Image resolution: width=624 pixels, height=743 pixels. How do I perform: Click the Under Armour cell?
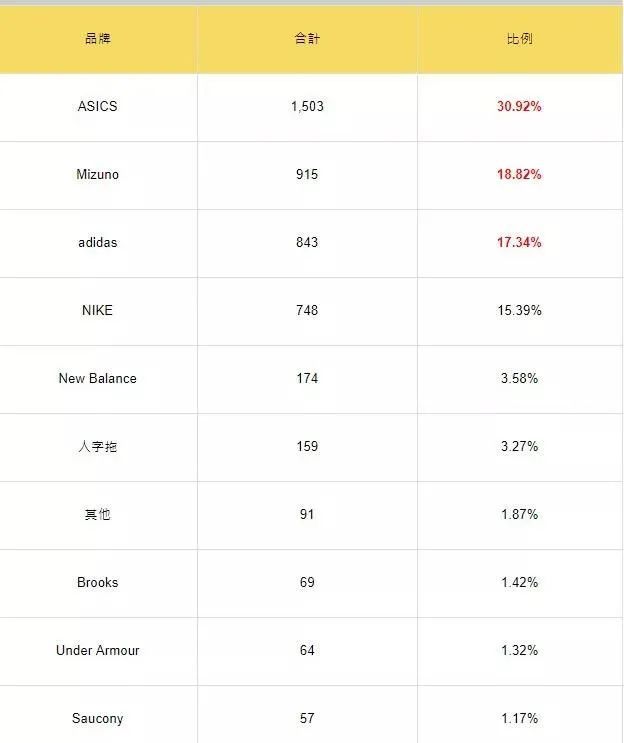click(x=97, y=650)
